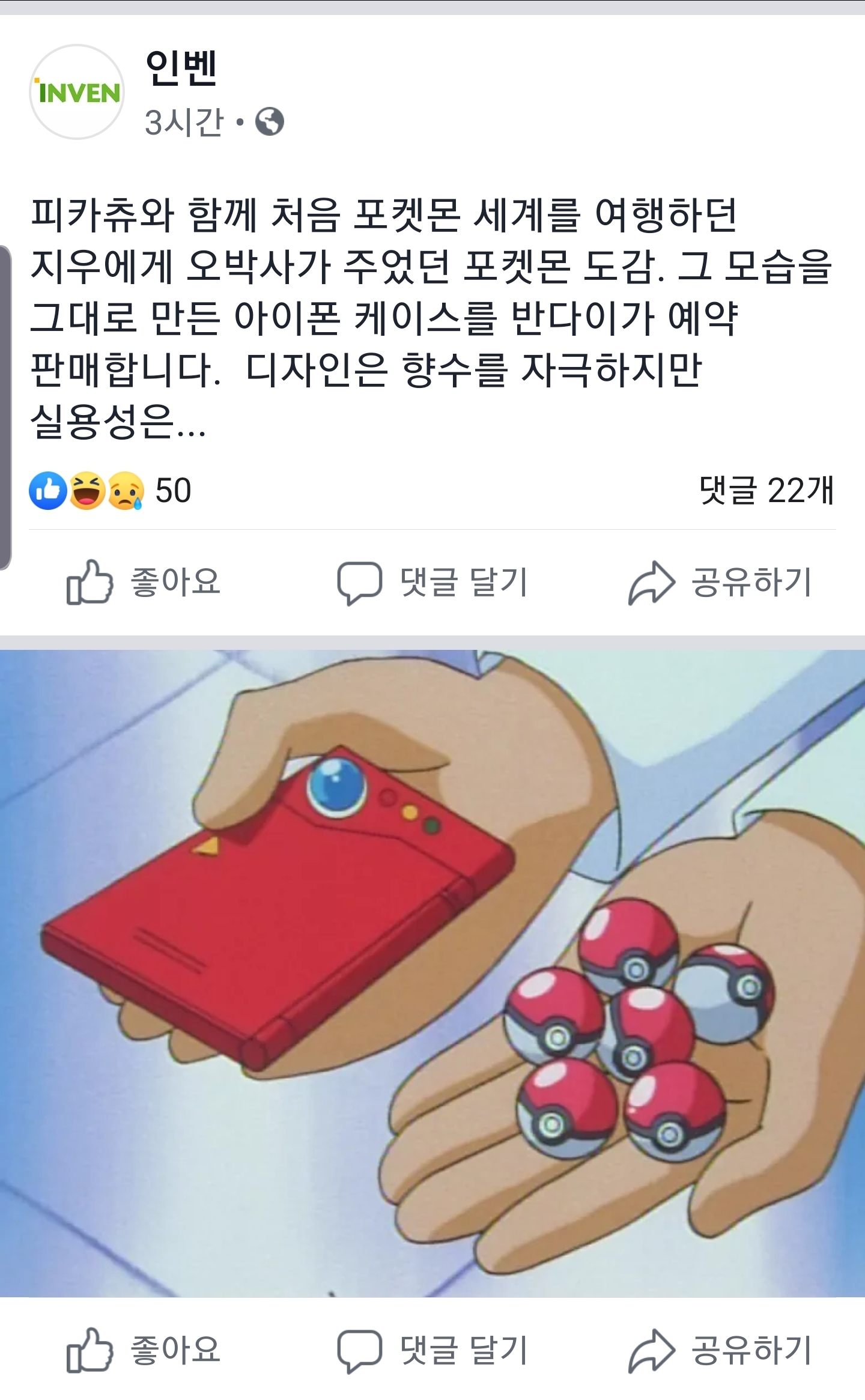Viewport: 865px width, 1400px height.
Task: Click the blue like reaction emoji
Action: [48, 491]
